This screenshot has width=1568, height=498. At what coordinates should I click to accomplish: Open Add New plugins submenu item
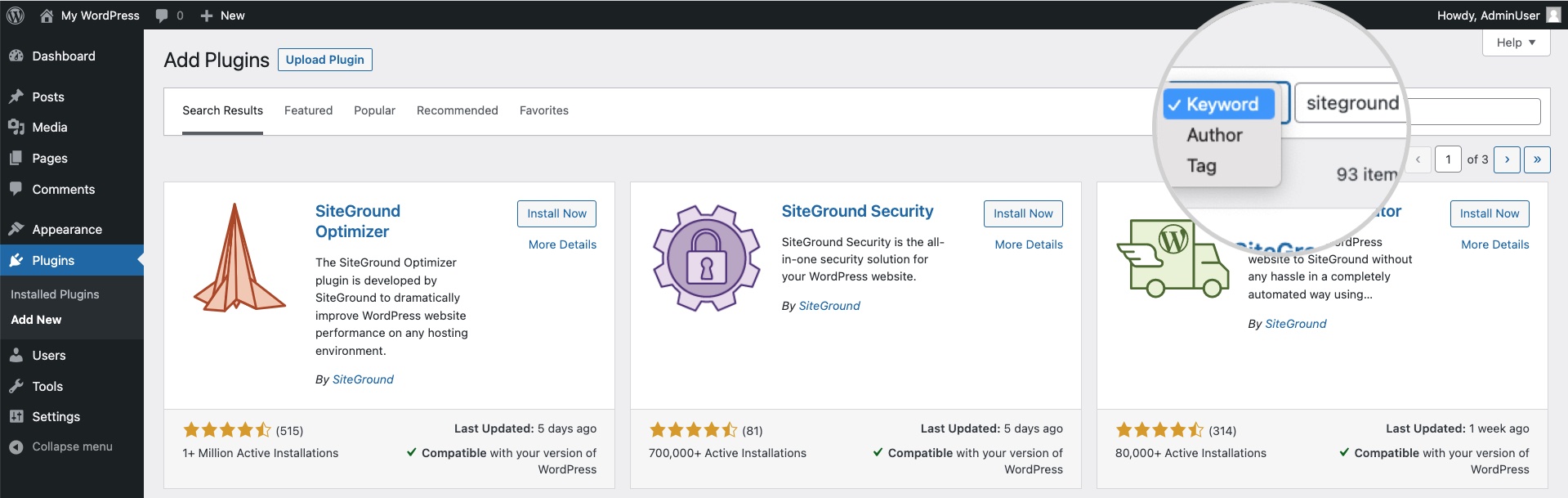pos(36,320)
